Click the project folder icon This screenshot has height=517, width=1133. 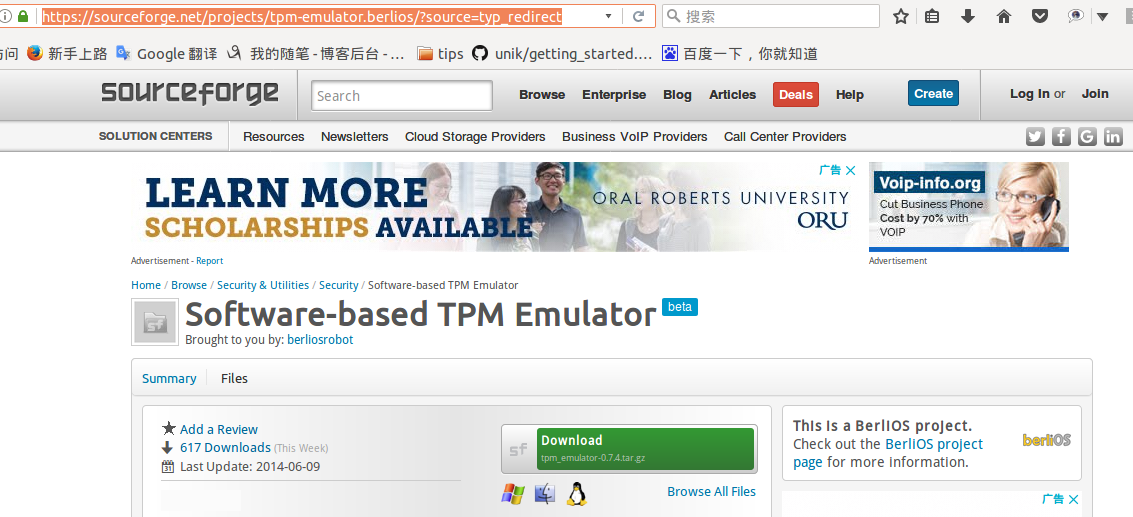(155, 322)
